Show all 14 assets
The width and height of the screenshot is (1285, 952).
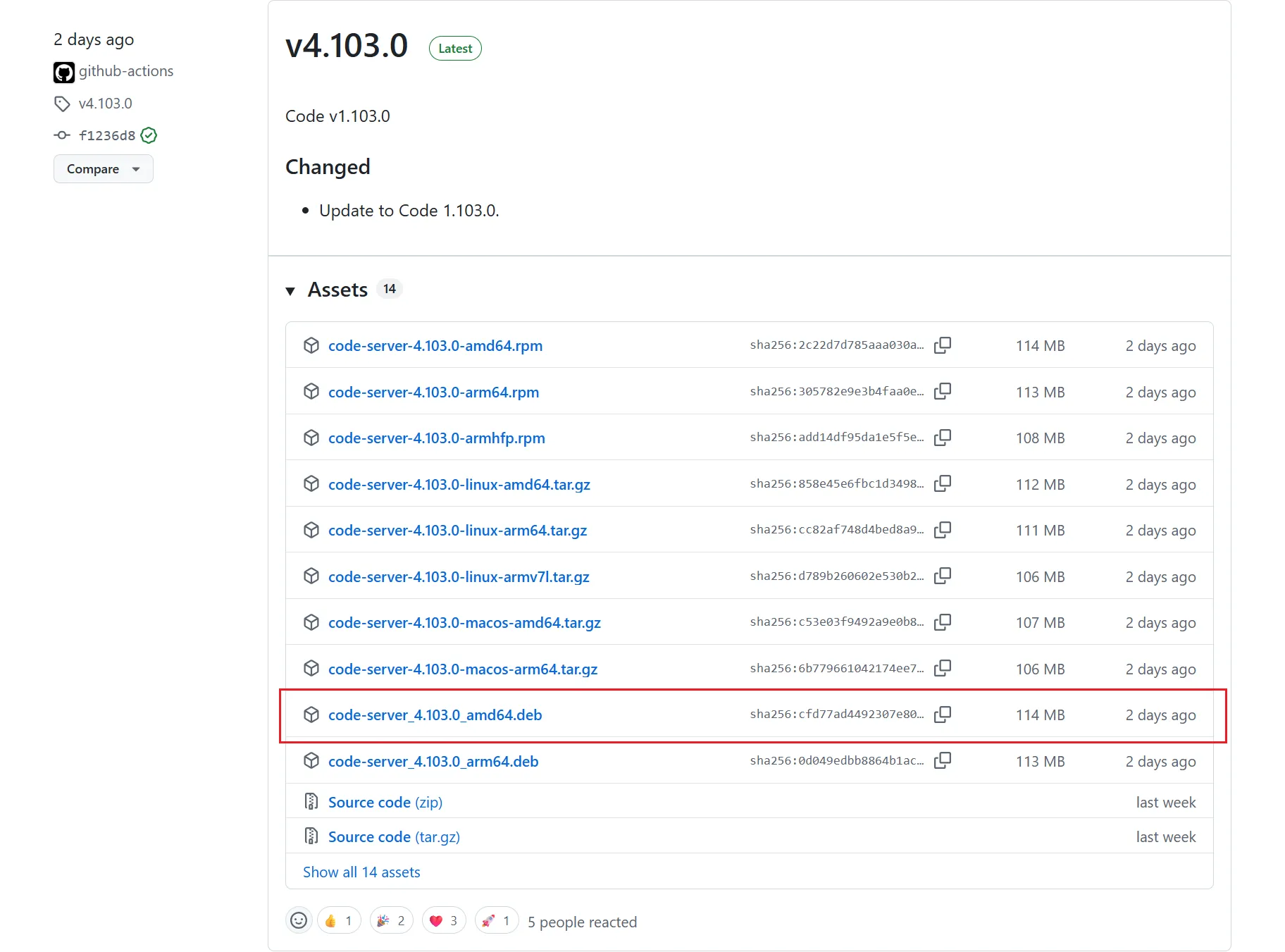click(x=361, y=872)
